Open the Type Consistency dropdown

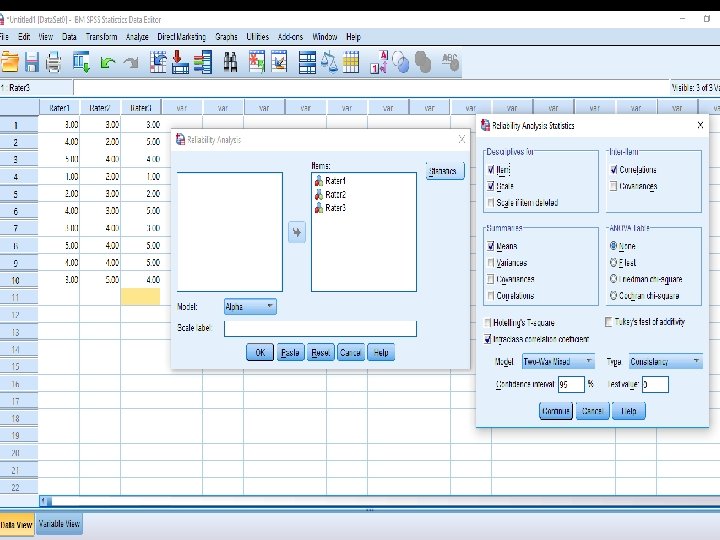tap(665, 361)
